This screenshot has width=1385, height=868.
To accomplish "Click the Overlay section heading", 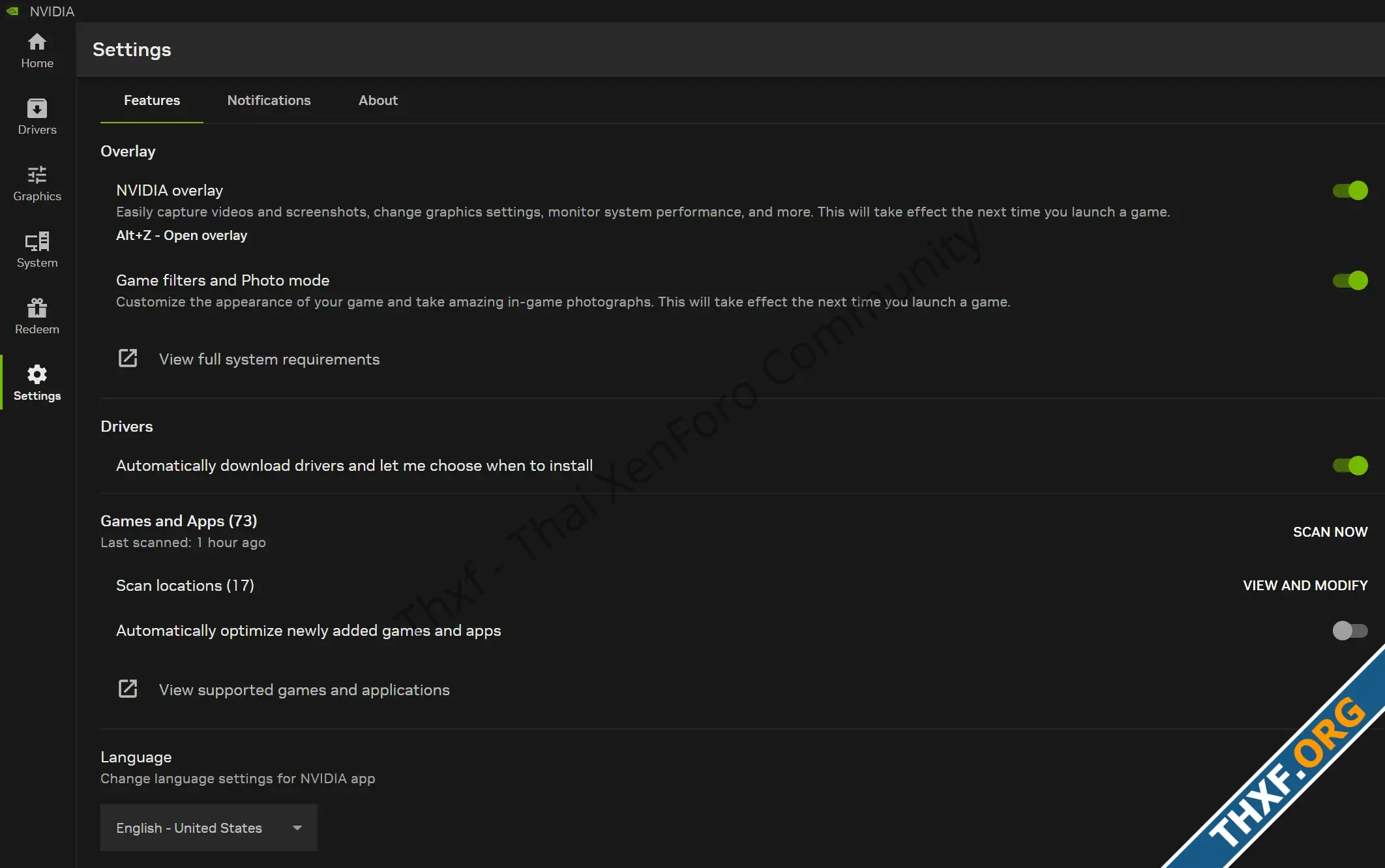I will click(x=128, y=151).
